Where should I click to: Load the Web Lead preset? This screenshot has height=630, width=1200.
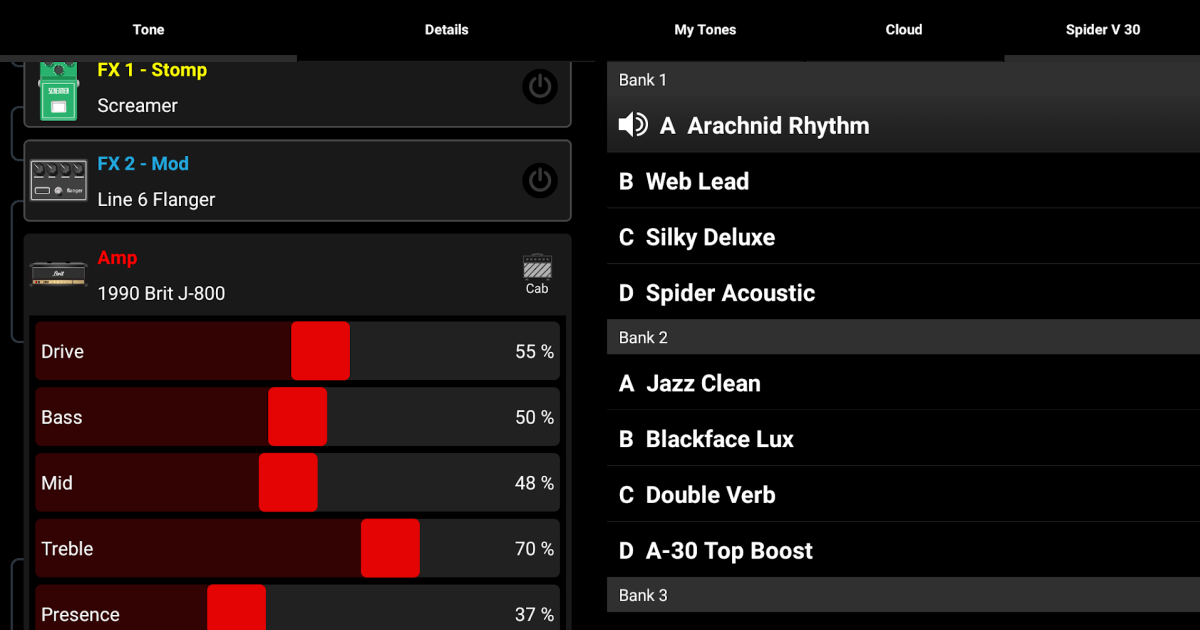[x=697, y=181]
